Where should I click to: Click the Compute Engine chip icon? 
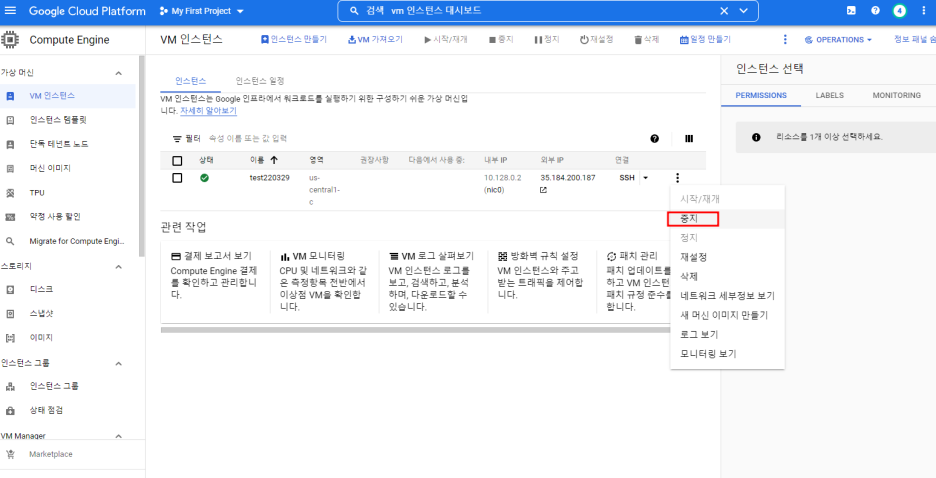click(x=10, y=40)
